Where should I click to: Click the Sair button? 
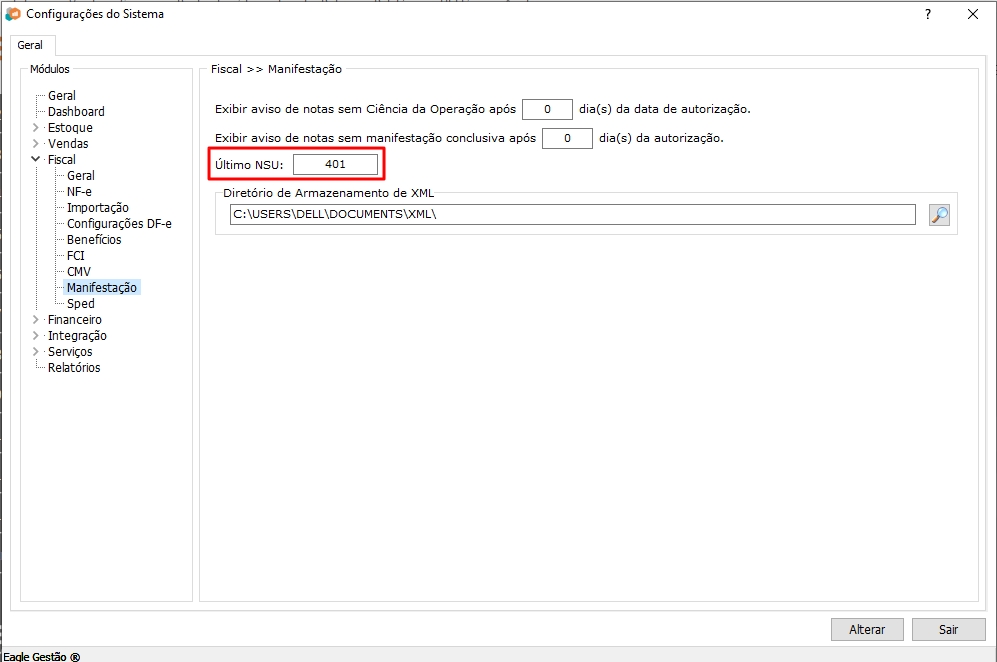coord(948,630)
